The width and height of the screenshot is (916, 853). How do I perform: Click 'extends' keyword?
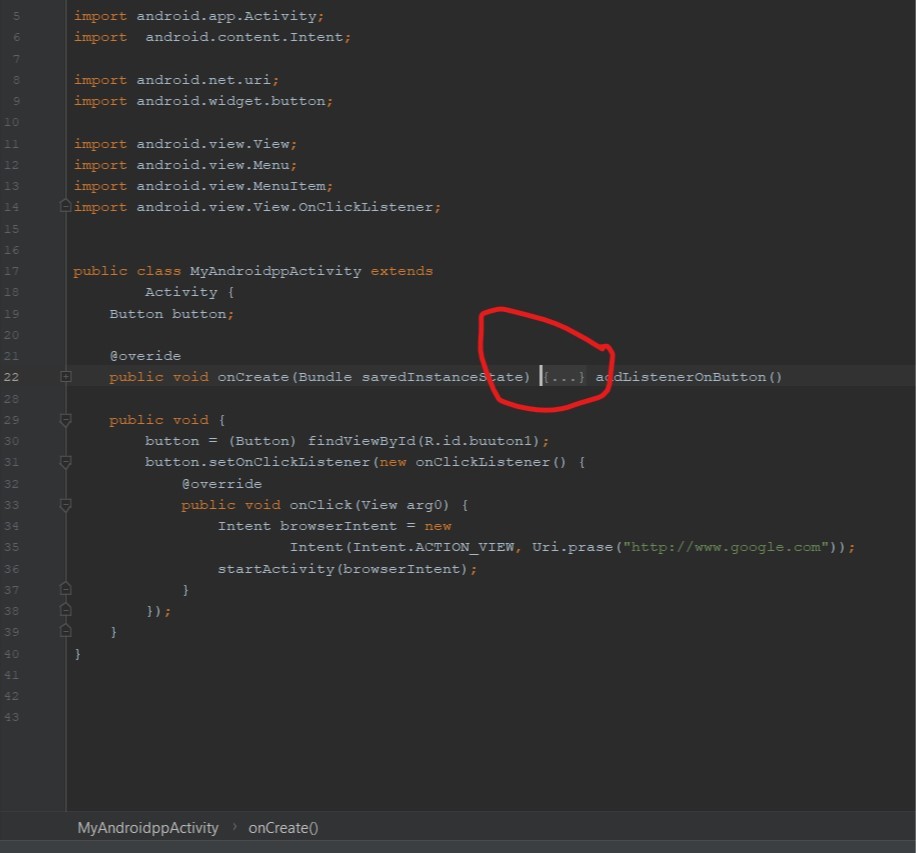(402, 271)
